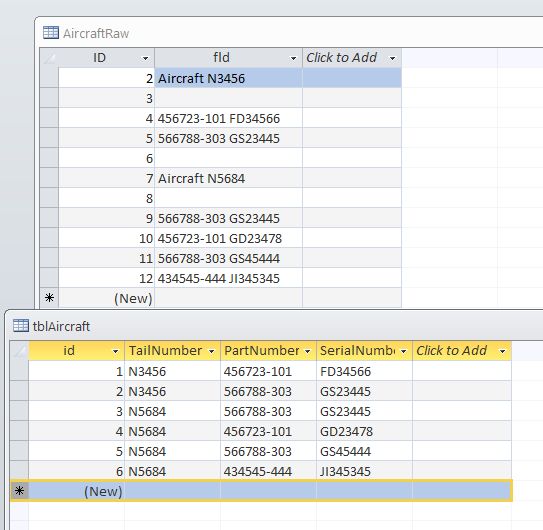
Task: Select the Aircraft N3456 cell
Action: [x=228, y=78]
